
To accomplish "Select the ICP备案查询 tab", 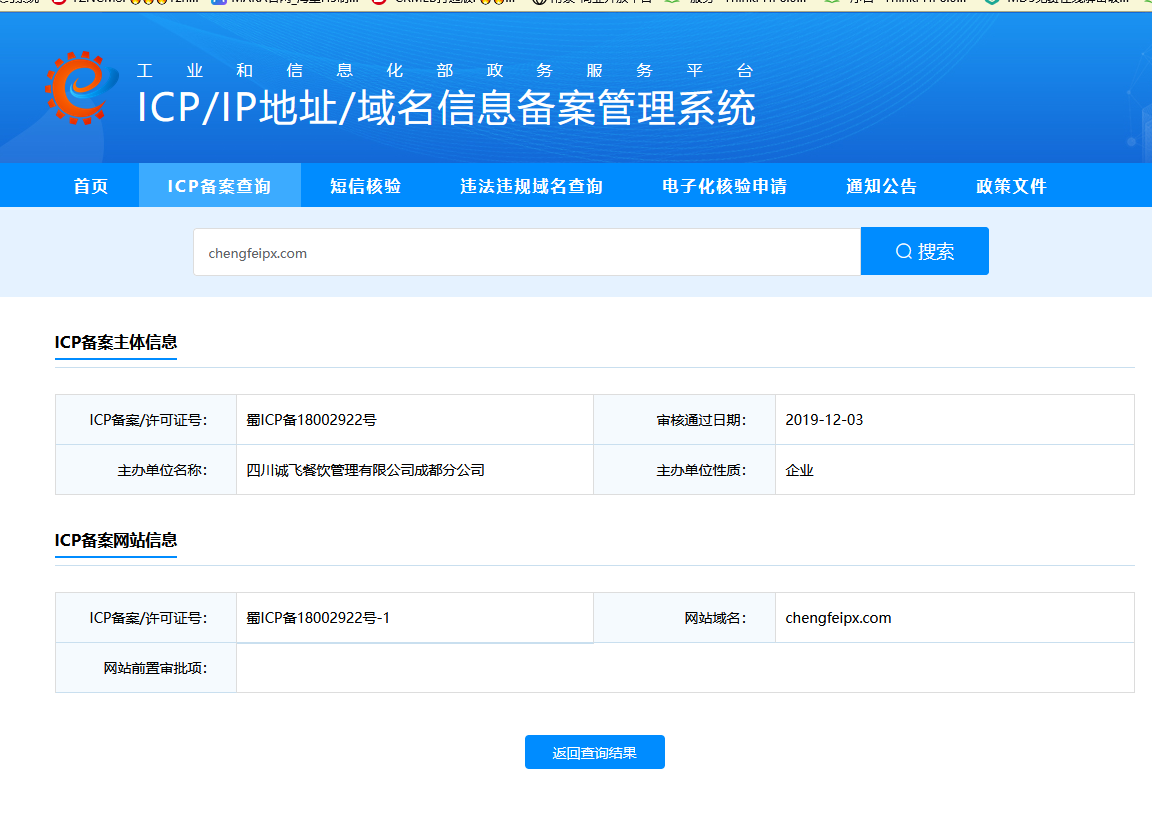I will tap(219, 186).
